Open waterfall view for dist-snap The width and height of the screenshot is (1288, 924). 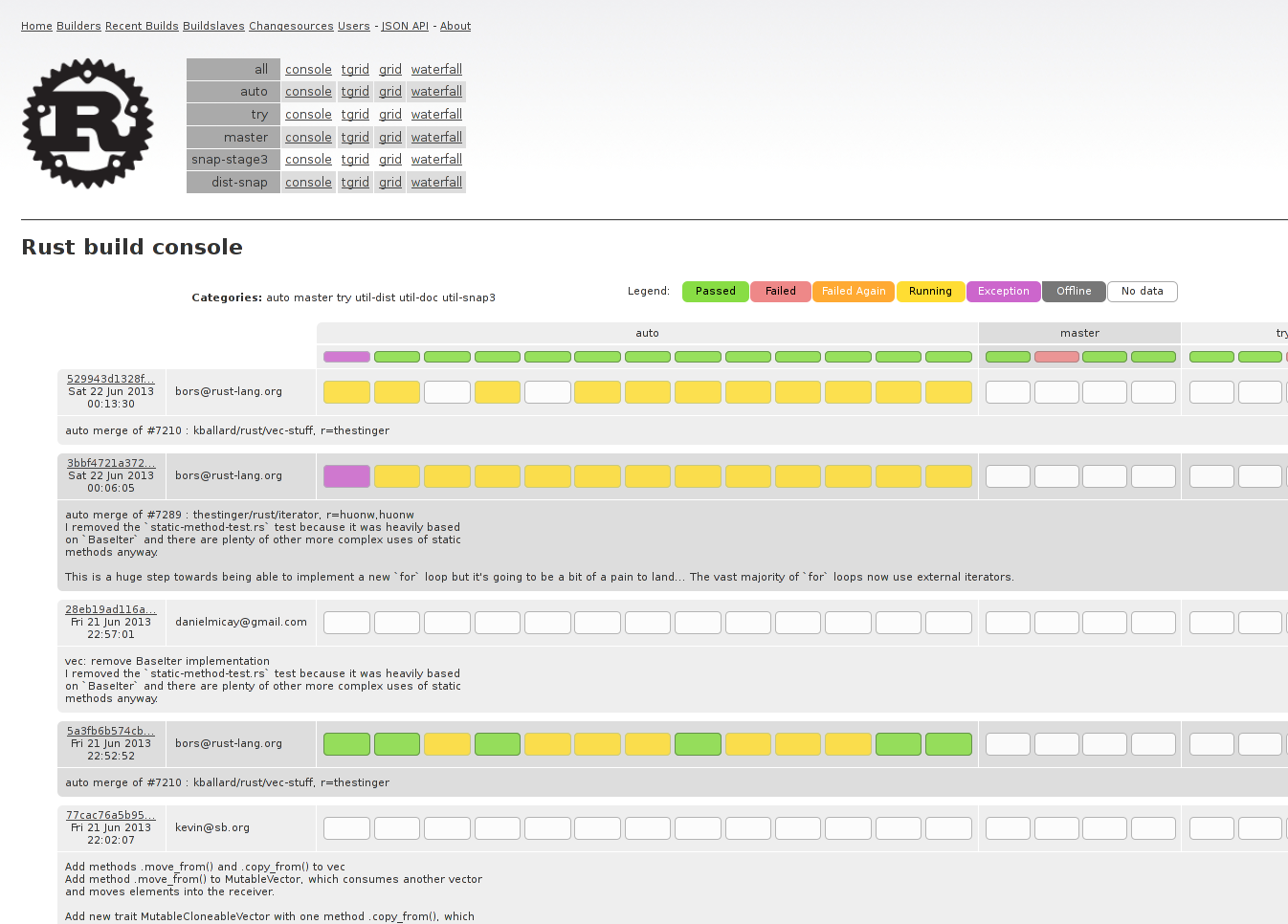(436, 183)
